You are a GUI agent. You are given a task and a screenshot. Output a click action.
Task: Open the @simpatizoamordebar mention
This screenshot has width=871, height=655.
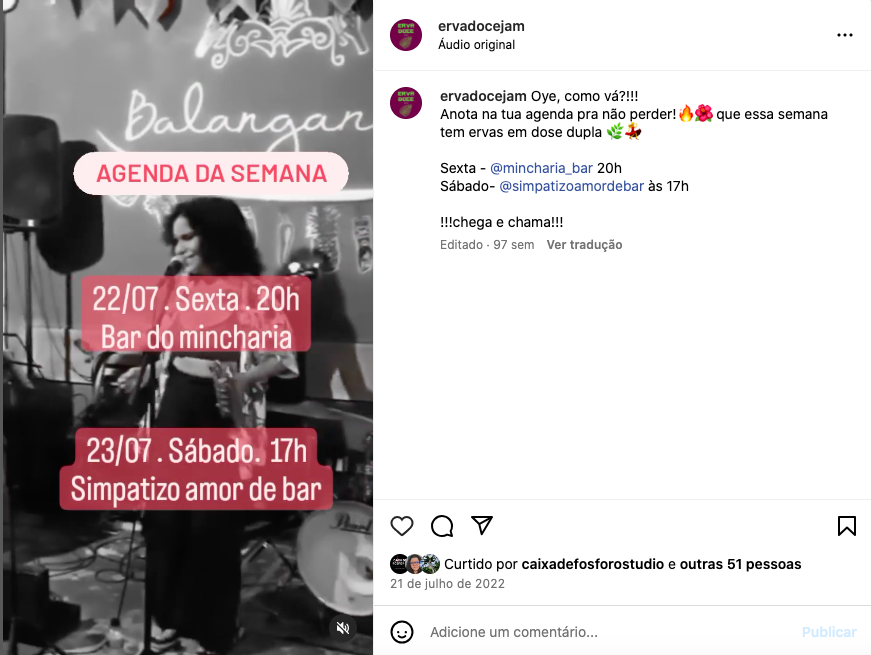point(572,186)
